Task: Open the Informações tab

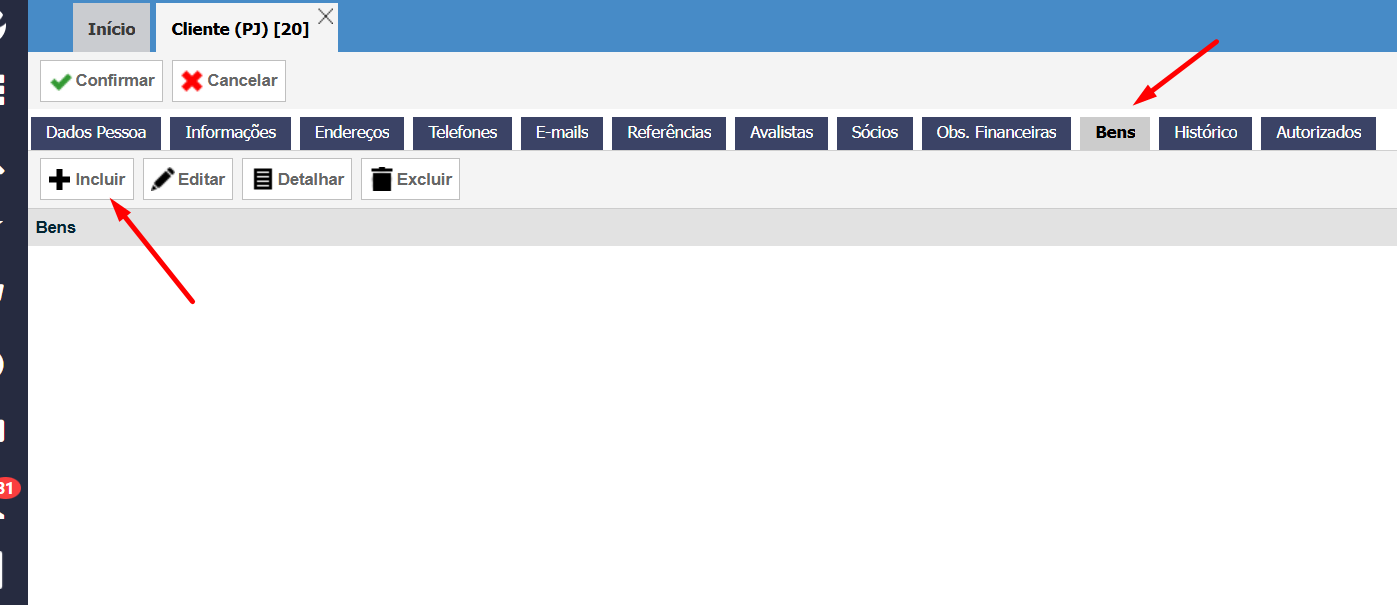Action: click(x=230, y=133)
